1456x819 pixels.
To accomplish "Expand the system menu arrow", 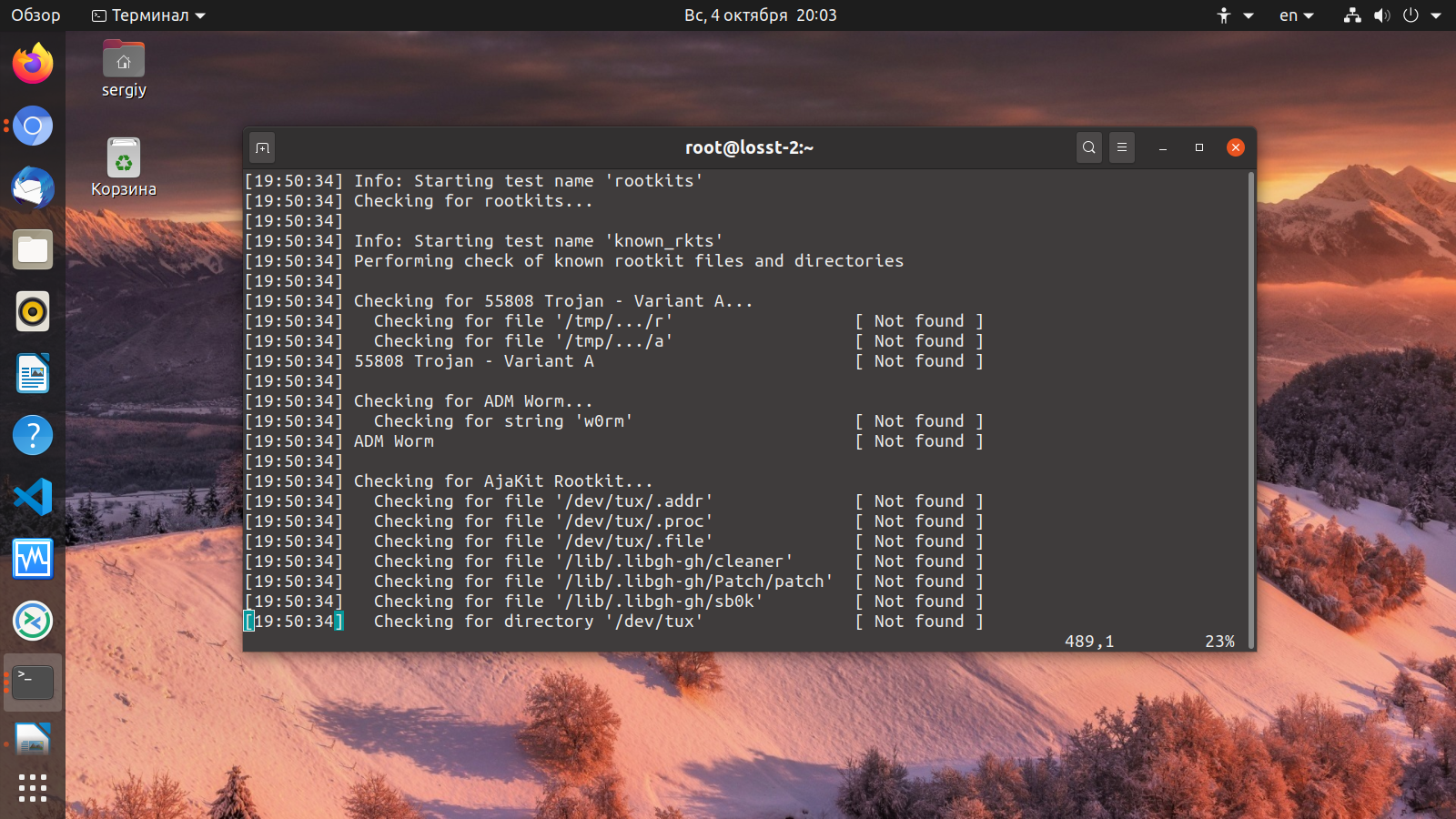I will pyautogui.click(x=1436, y=15).
